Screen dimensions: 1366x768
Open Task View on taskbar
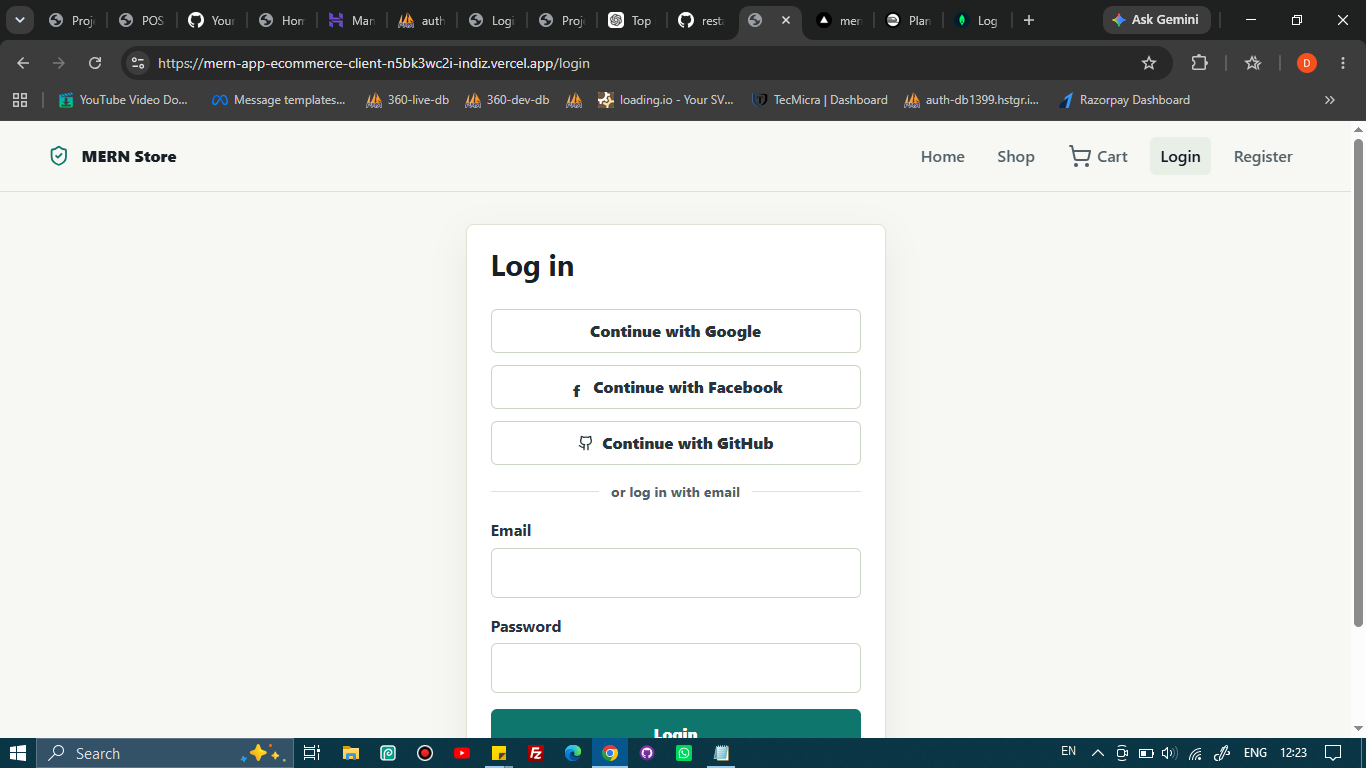(312, 753)
